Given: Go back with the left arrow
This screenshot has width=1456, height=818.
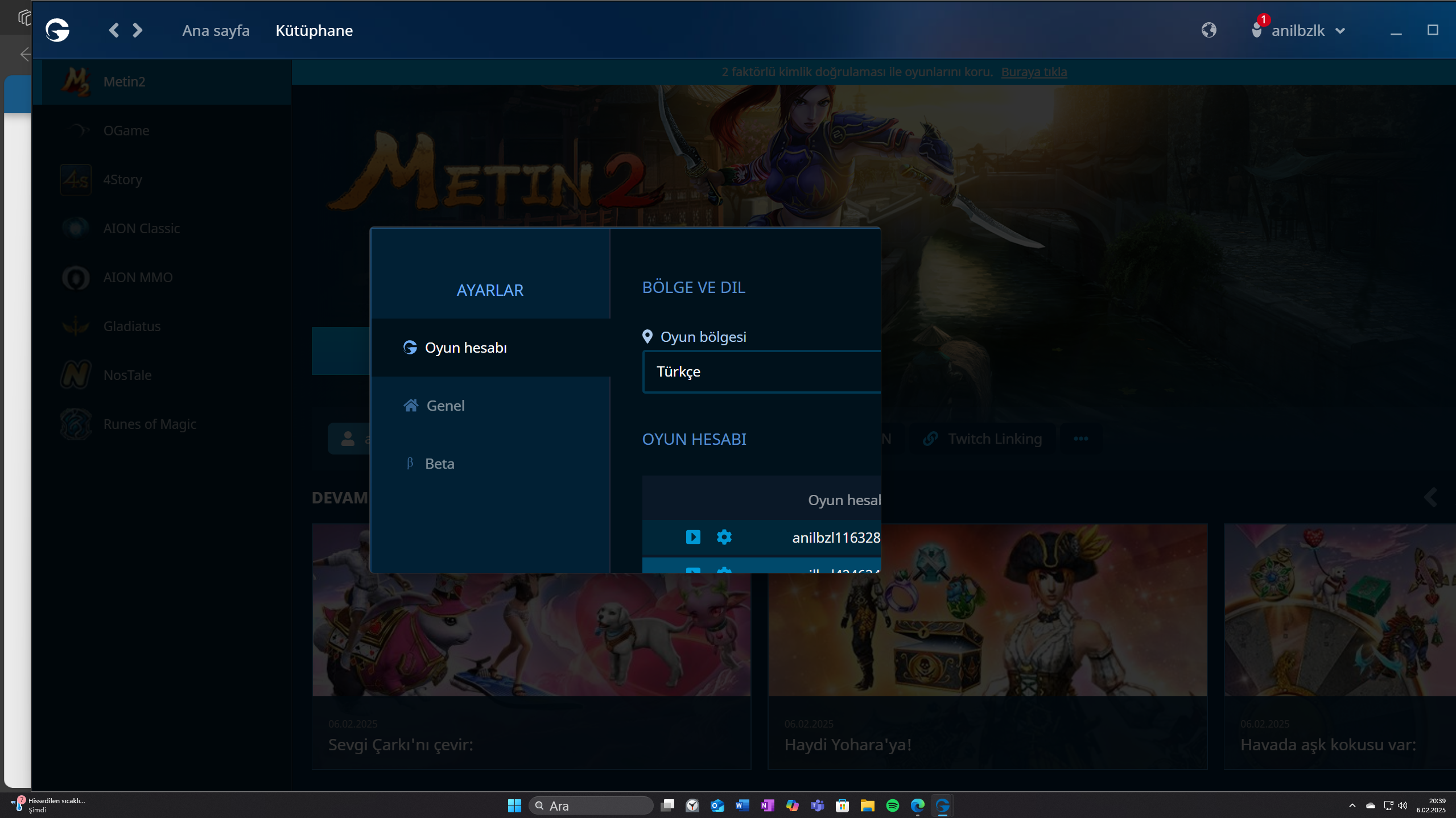Looking at the screenshot, I should (x=114, y=30).
